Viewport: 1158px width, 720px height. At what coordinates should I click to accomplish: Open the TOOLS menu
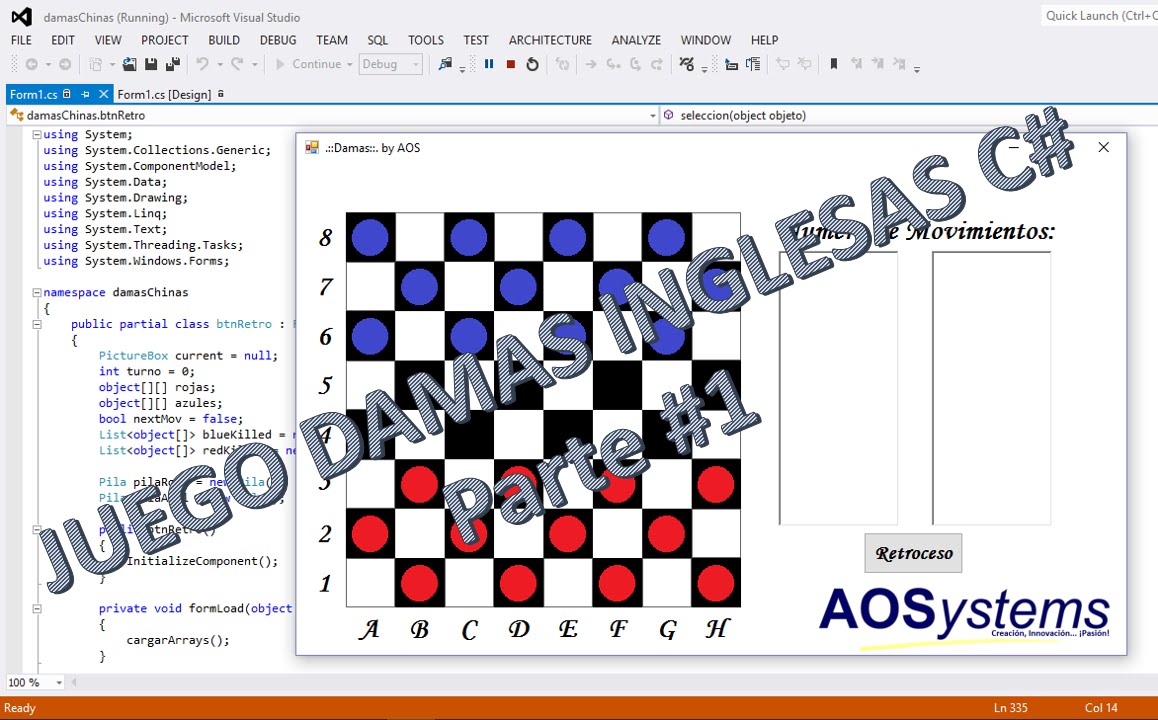point(426,40)
